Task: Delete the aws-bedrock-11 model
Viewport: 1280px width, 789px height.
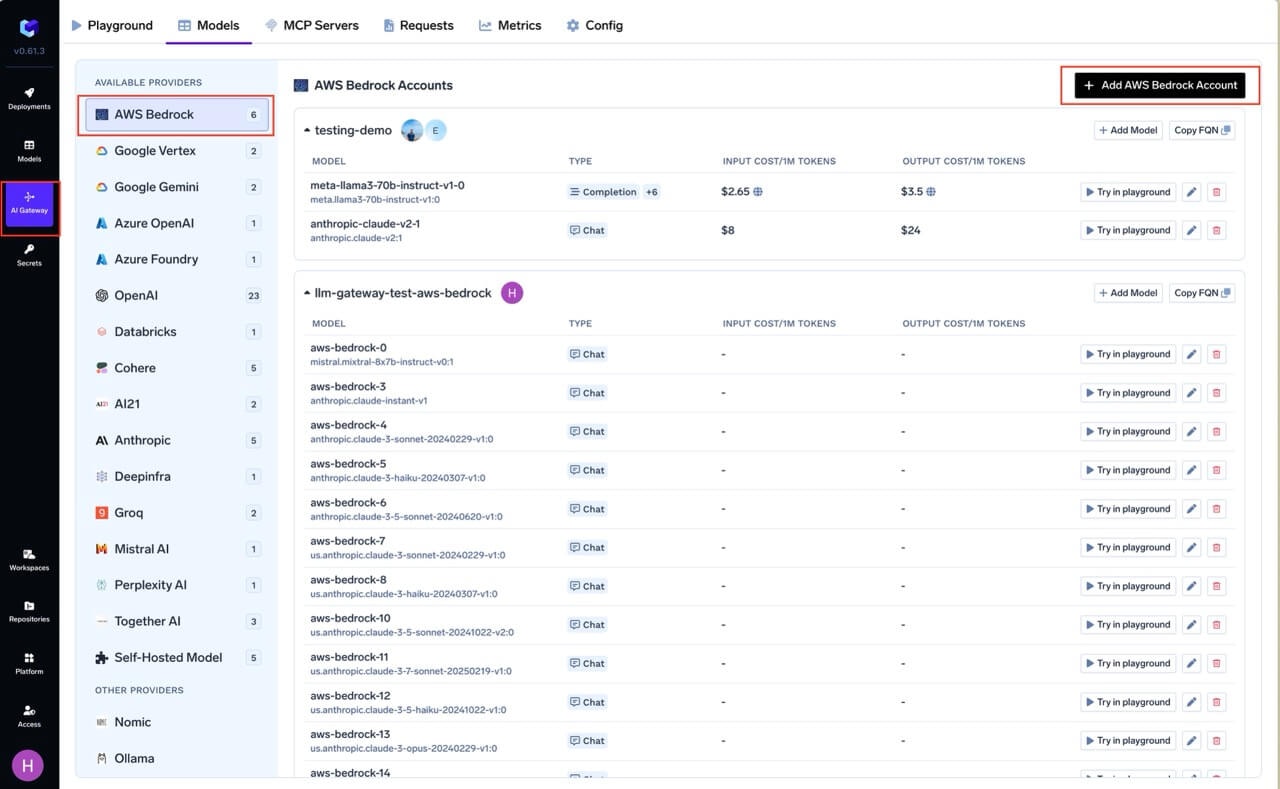Action: pos(1216,663)
